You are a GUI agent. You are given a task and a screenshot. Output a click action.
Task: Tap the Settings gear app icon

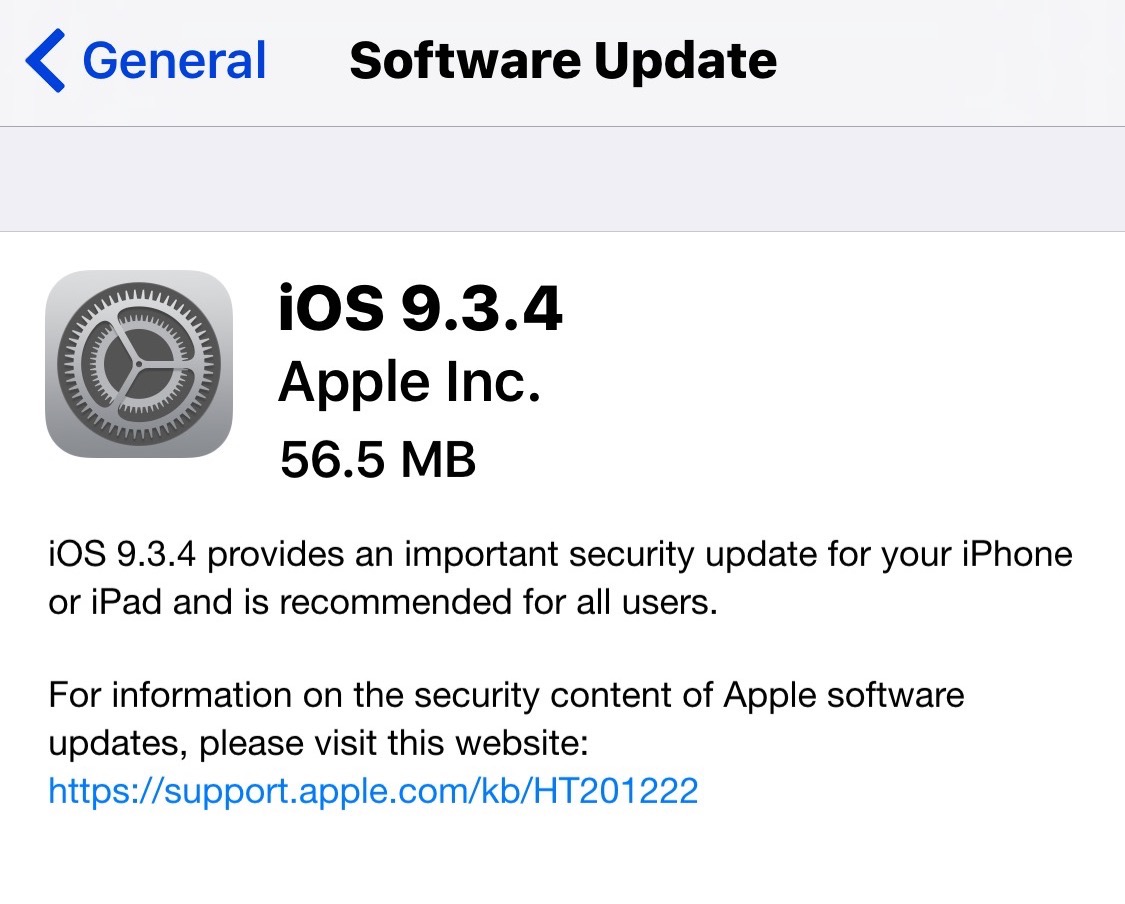[139, 364]
